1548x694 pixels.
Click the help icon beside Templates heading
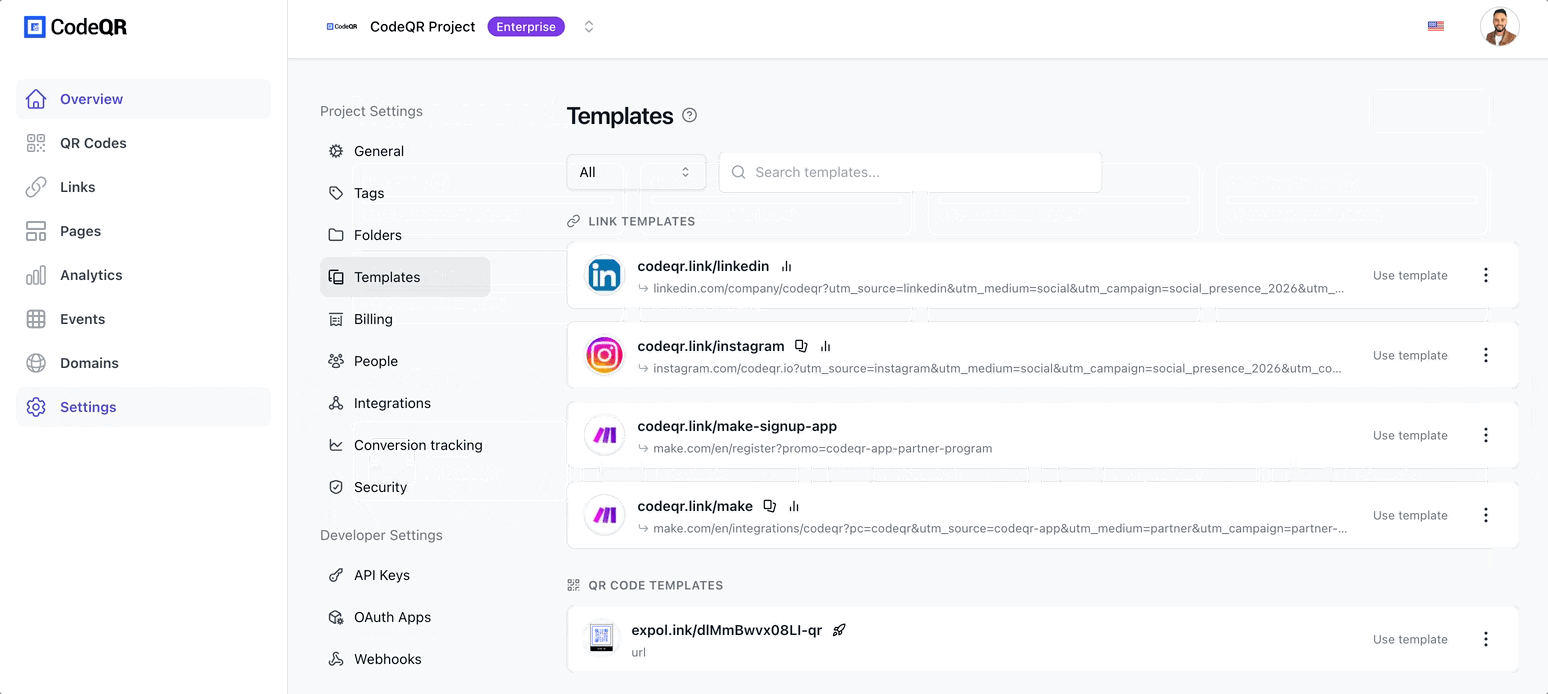(x=689, y=115)
